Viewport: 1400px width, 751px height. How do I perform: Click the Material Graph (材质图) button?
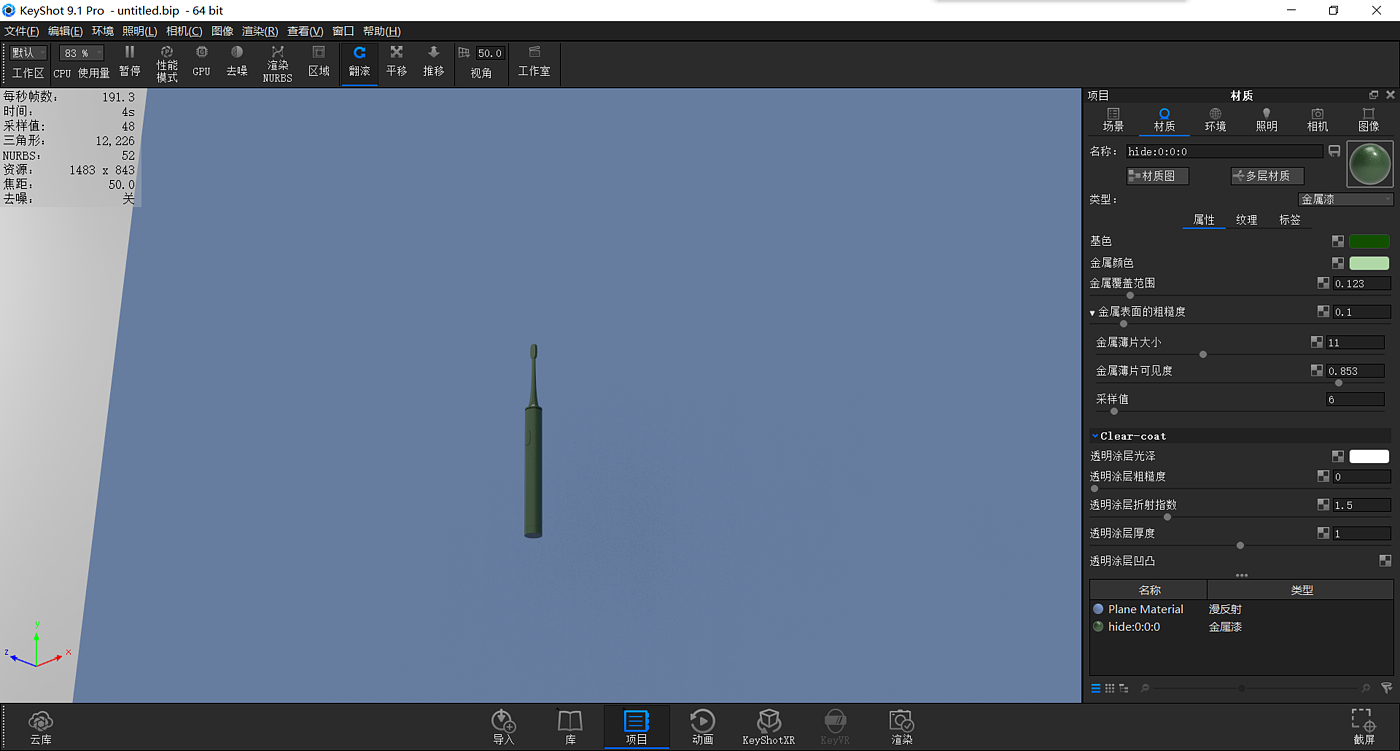pos(1157,176)
